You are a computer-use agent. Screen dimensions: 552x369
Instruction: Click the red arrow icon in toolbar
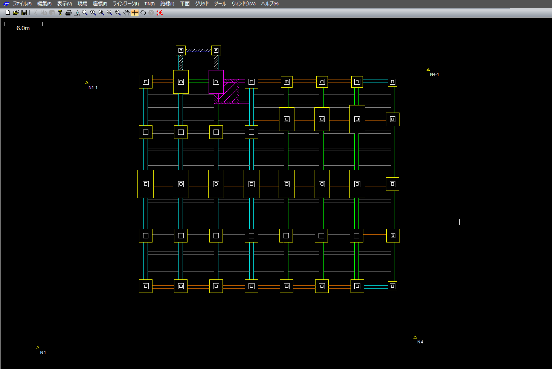click(160, 13)
